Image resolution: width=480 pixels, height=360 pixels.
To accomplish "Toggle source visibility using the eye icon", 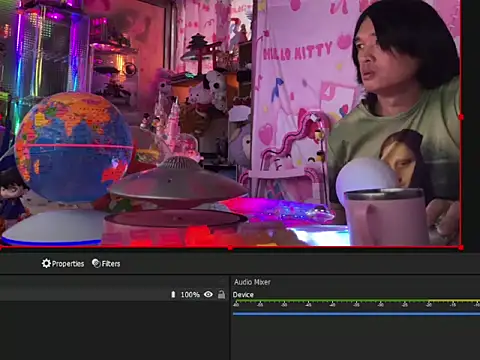I will 208,294.
